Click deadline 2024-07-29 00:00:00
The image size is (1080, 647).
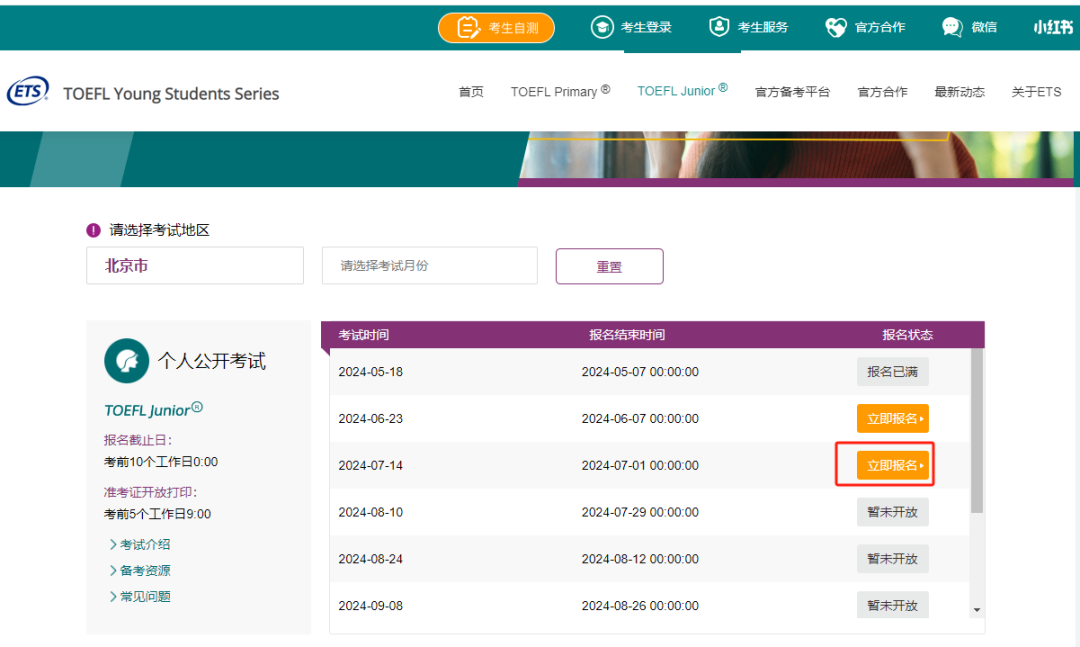[640, 513]
